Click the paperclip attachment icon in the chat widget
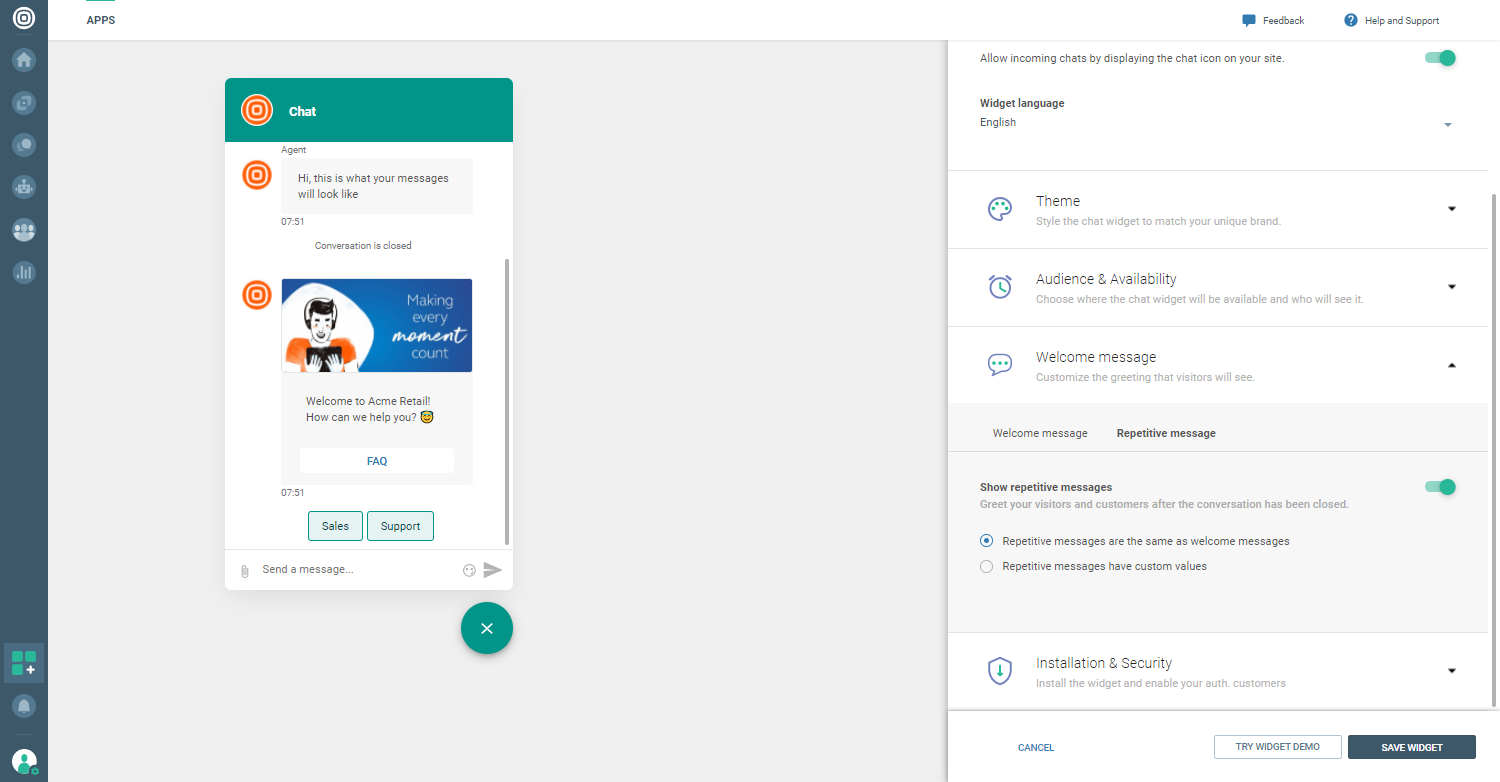This screenshot has width=1500, height=782. point(245,570)
